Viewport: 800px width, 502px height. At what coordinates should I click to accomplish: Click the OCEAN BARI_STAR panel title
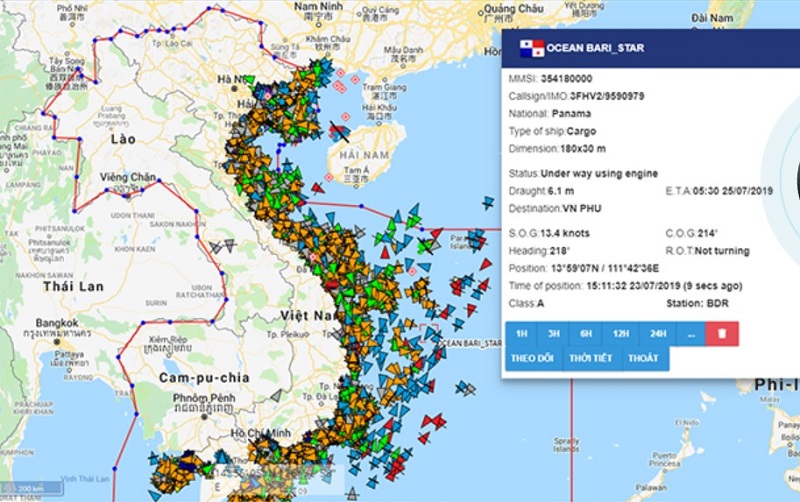point(595,48)
